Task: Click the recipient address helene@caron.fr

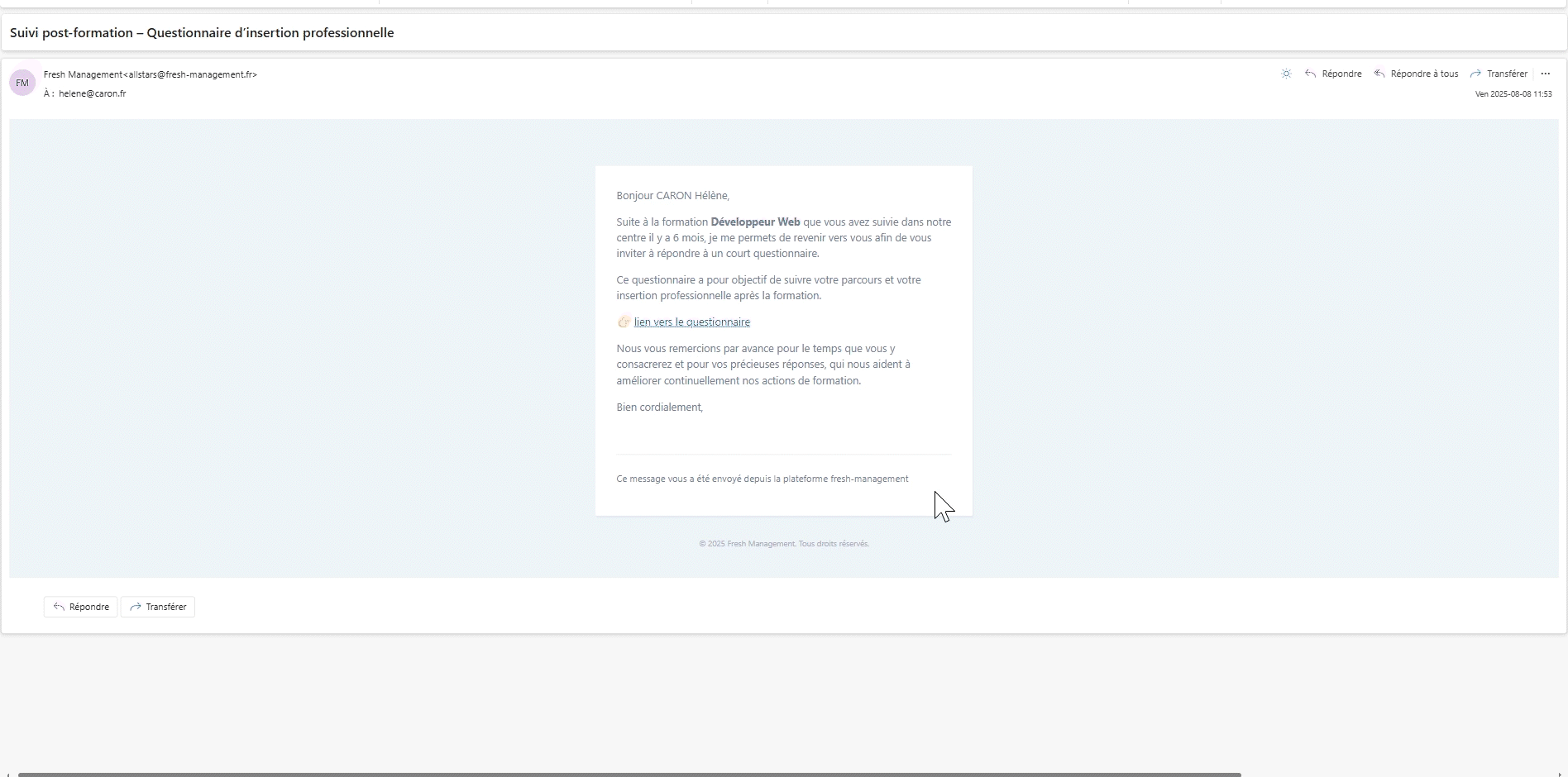Action: (x=92, y=93)
